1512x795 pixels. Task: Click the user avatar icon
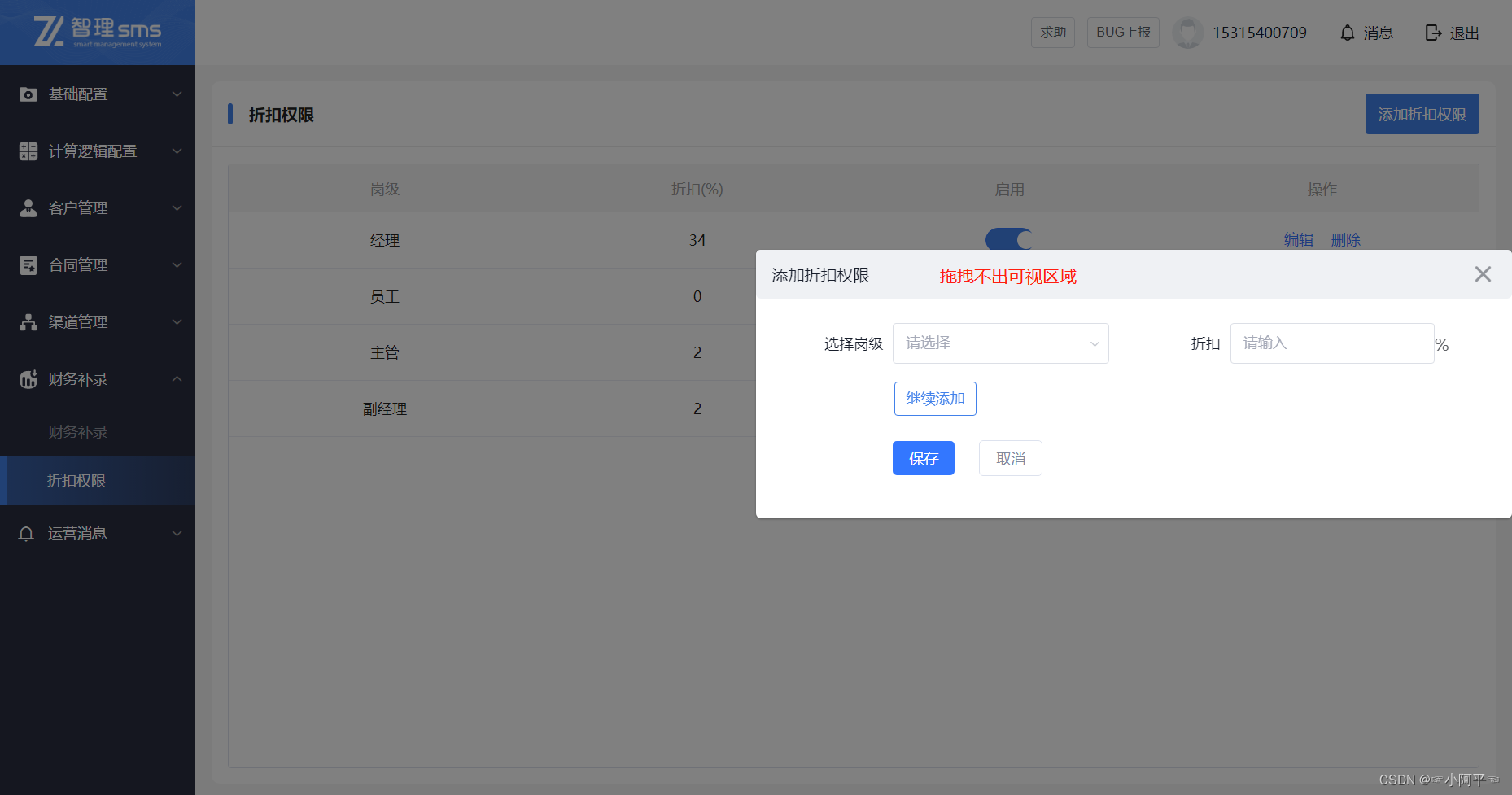(1187, 33)
